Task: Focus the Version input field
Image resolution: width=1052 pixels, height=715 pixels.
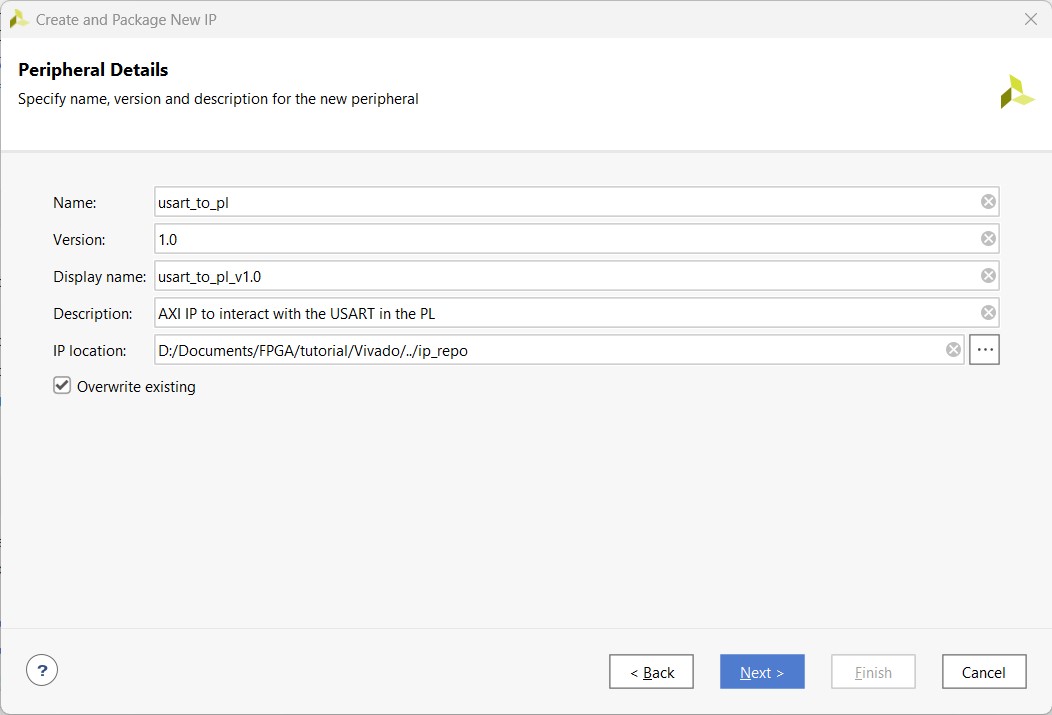Action: click(x=565, y=239)
